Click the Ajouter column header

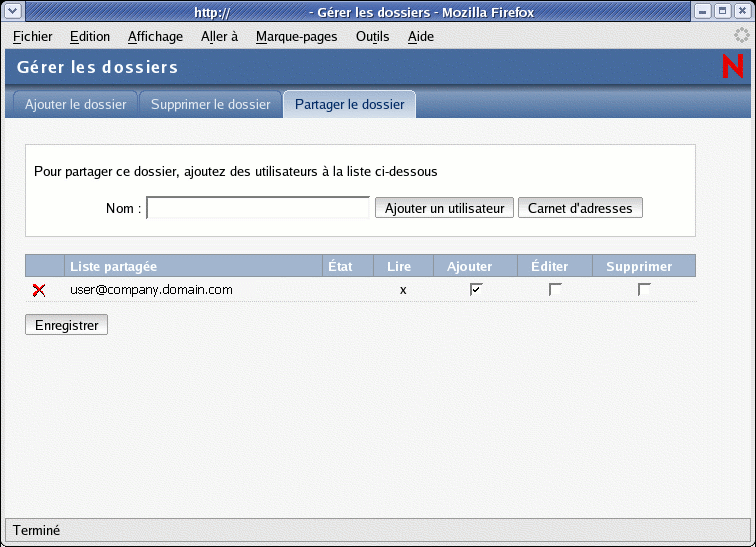[x=475, y=266]
